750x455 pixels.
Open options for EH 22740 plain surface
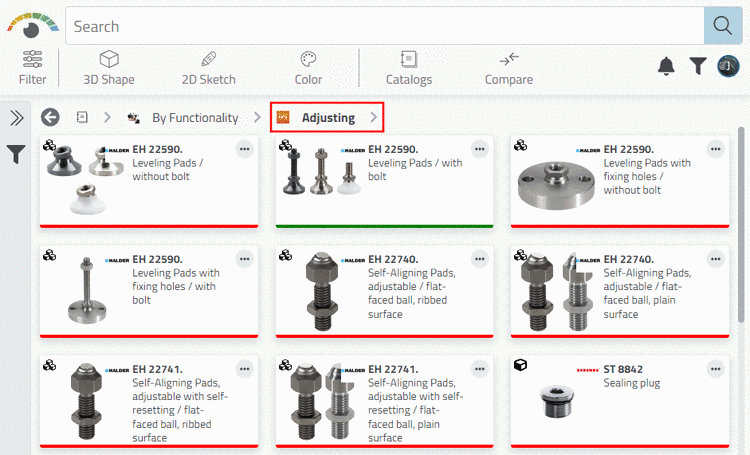pyautogui.click(x=716, y=259)
